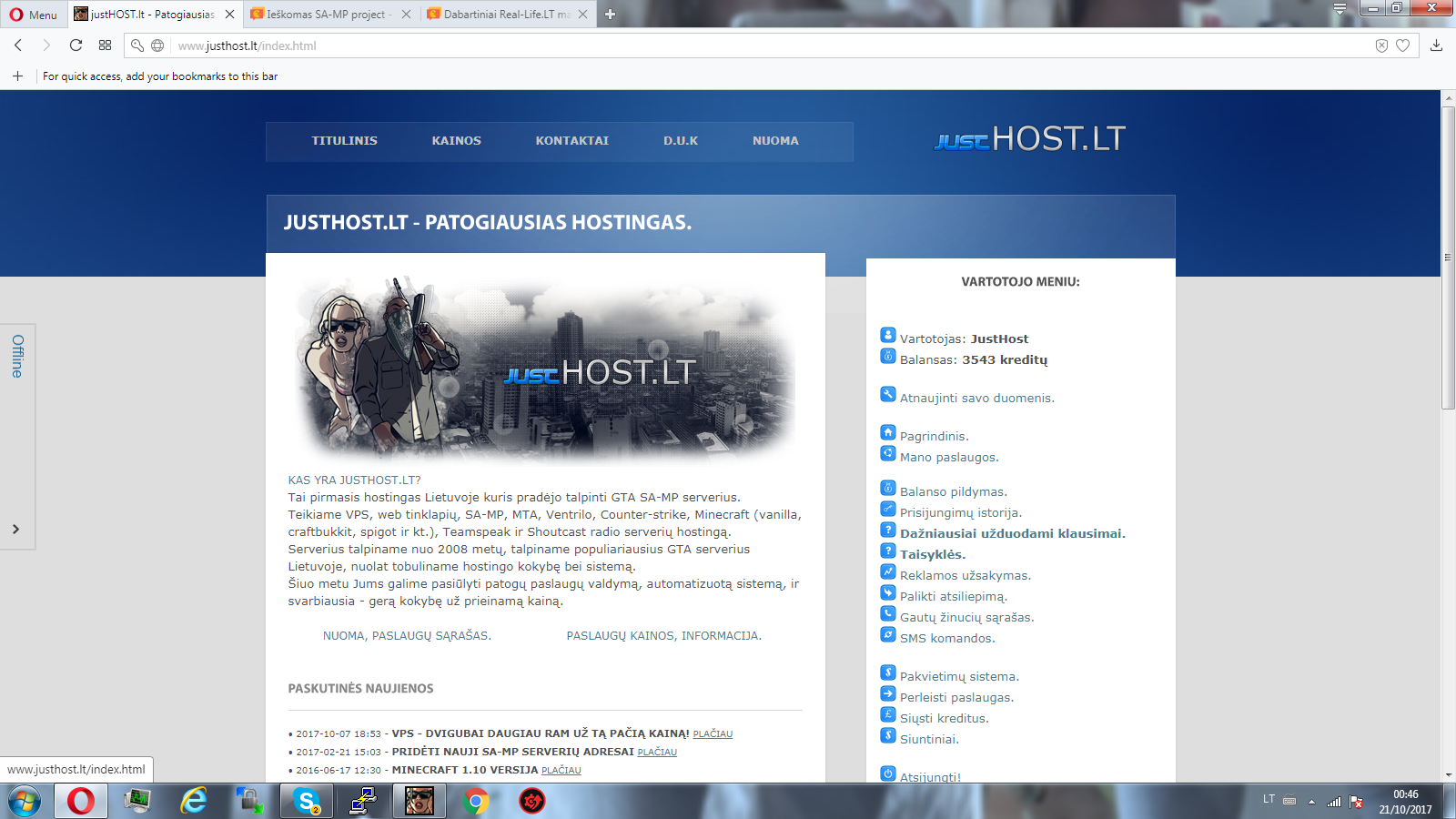Open Taisyklės link

coord(933,555)
